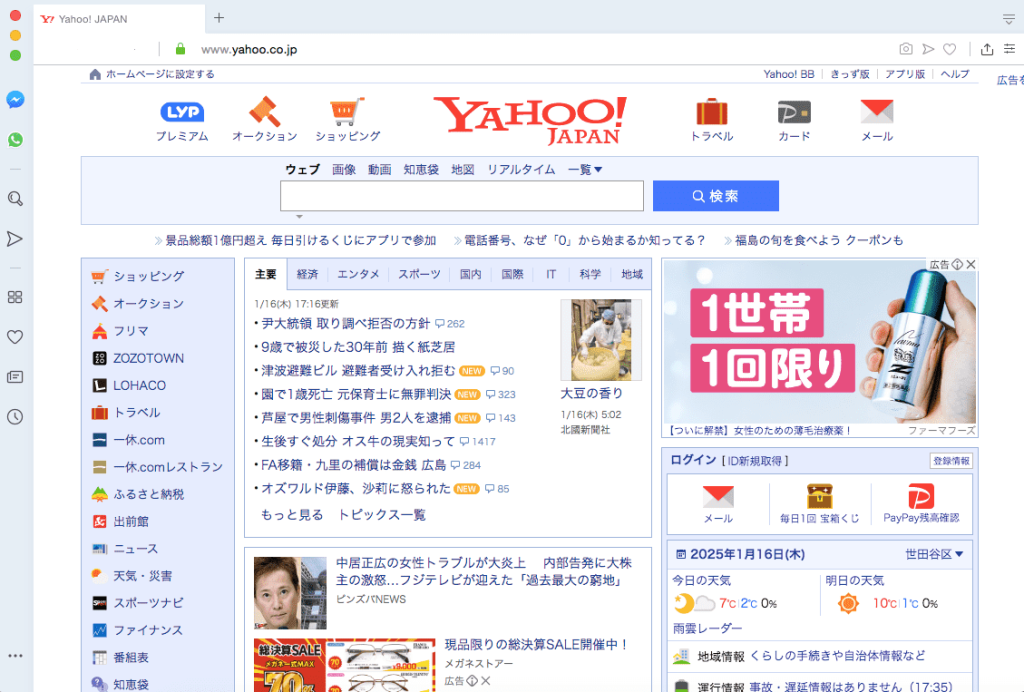1024x692 pixels.
Task: Open ZOZOTOWN in the left service list
Action: (148, 358)
